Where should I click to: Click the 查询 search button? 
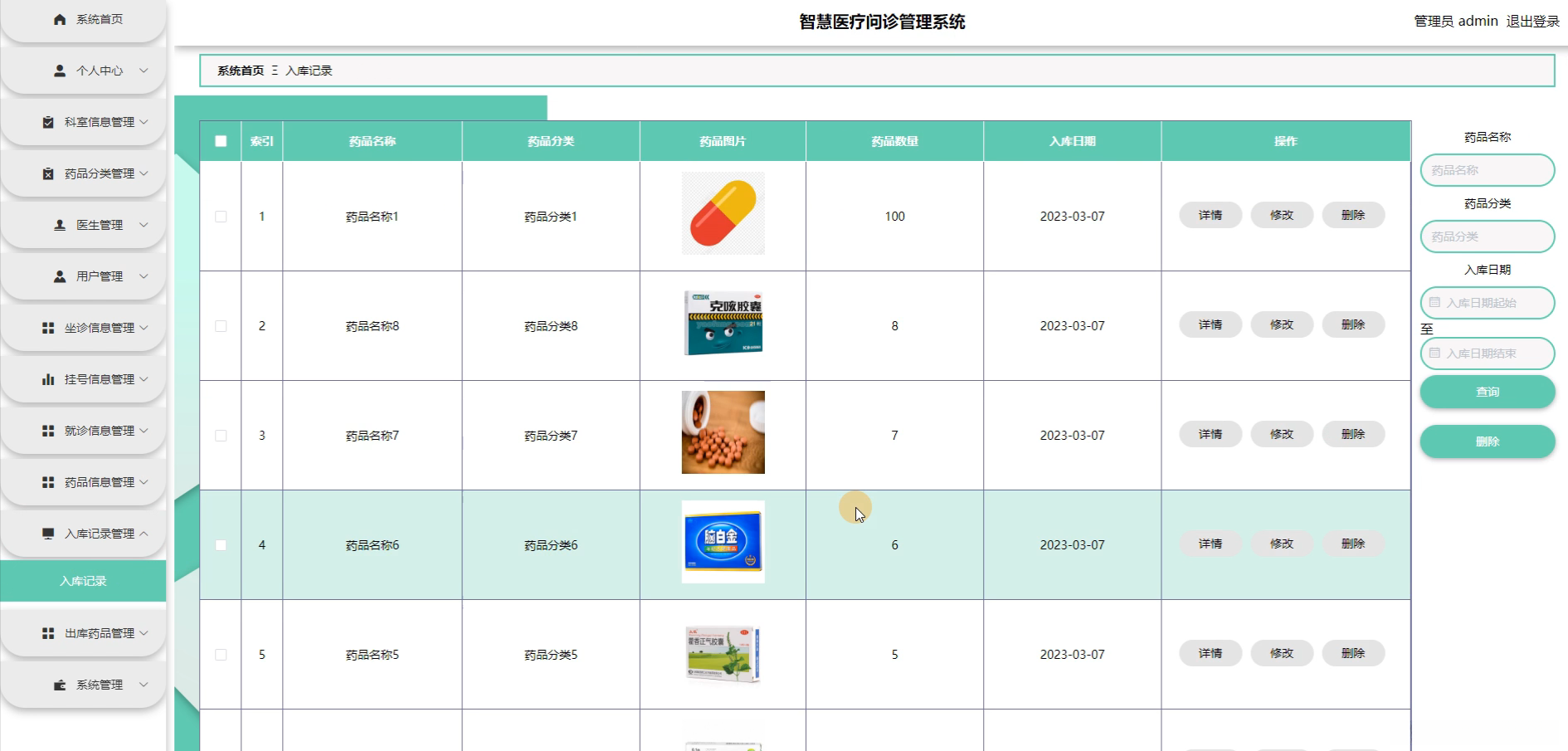pyautogui.click(x=1488, y=392)
